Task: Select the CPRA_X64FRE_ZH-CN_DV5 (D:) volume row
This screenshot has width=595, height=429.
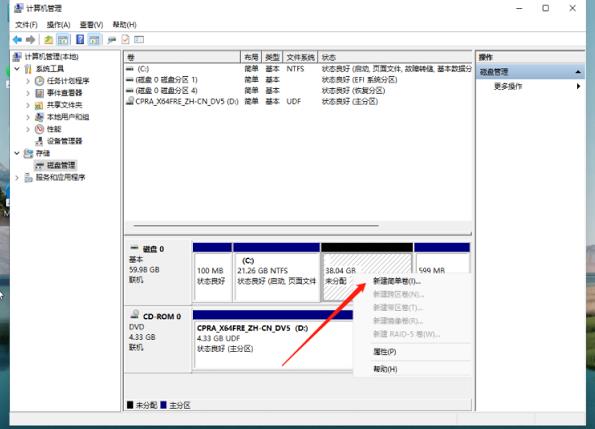Action: (x=187, y=101)
